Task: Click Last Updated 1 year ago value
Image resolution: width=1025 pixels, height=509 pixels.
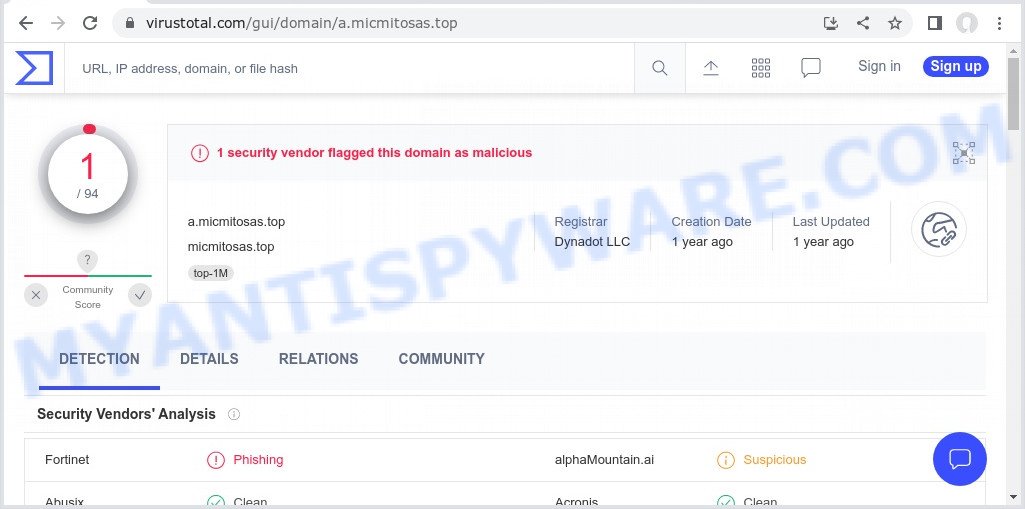Action: (x=823, y=242)
